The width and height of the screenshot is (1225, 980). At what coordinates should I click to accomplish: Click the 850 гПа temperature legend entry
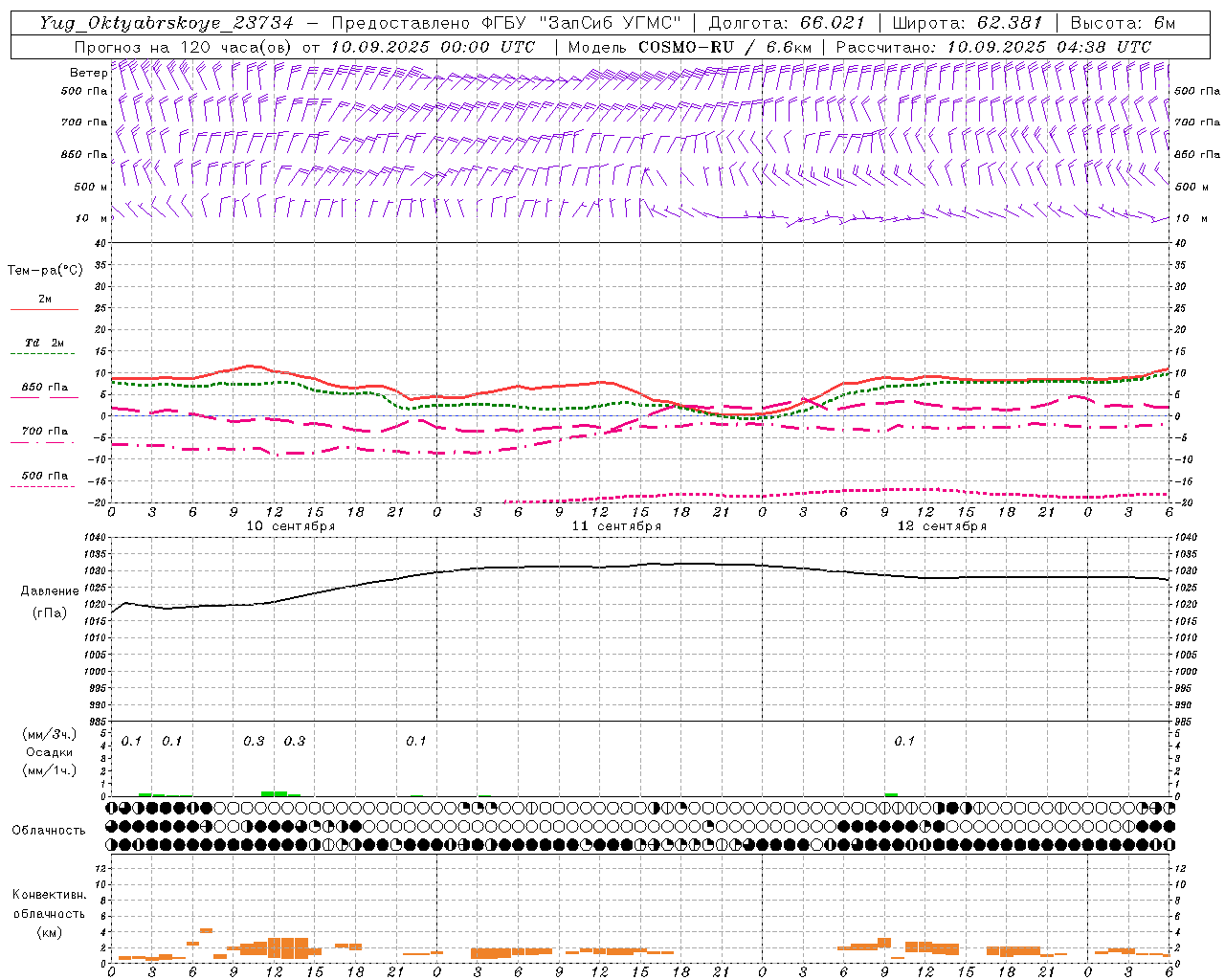(45, 388)
